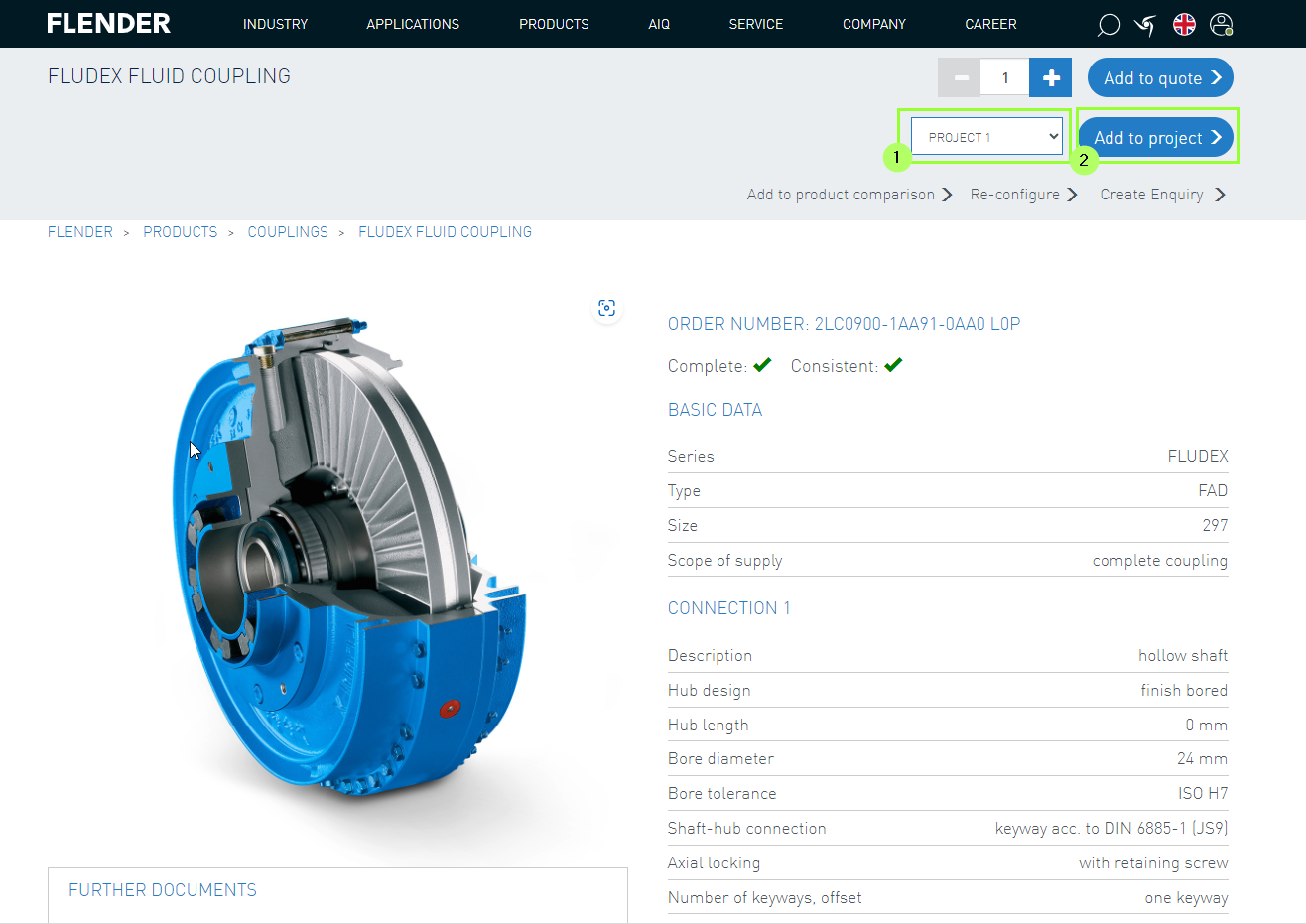
Task: Go to PRODUCTS breadcrumb
Action: [x=181, y=232]
